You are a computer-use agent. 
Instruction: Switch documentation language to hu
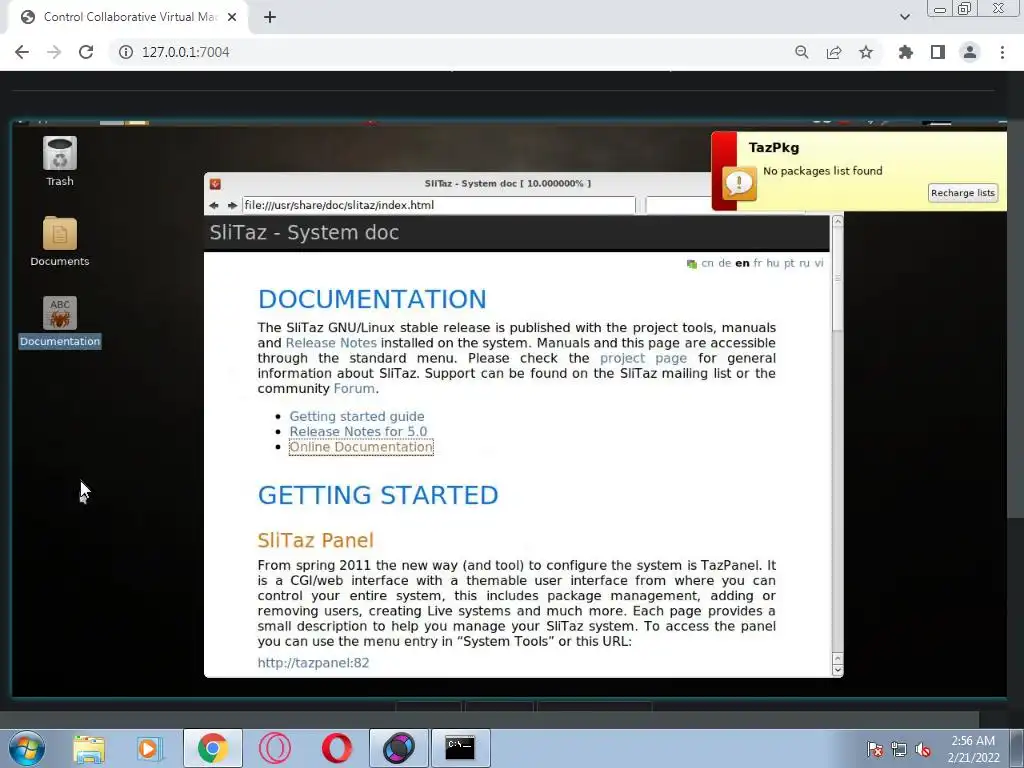point(773,263)
